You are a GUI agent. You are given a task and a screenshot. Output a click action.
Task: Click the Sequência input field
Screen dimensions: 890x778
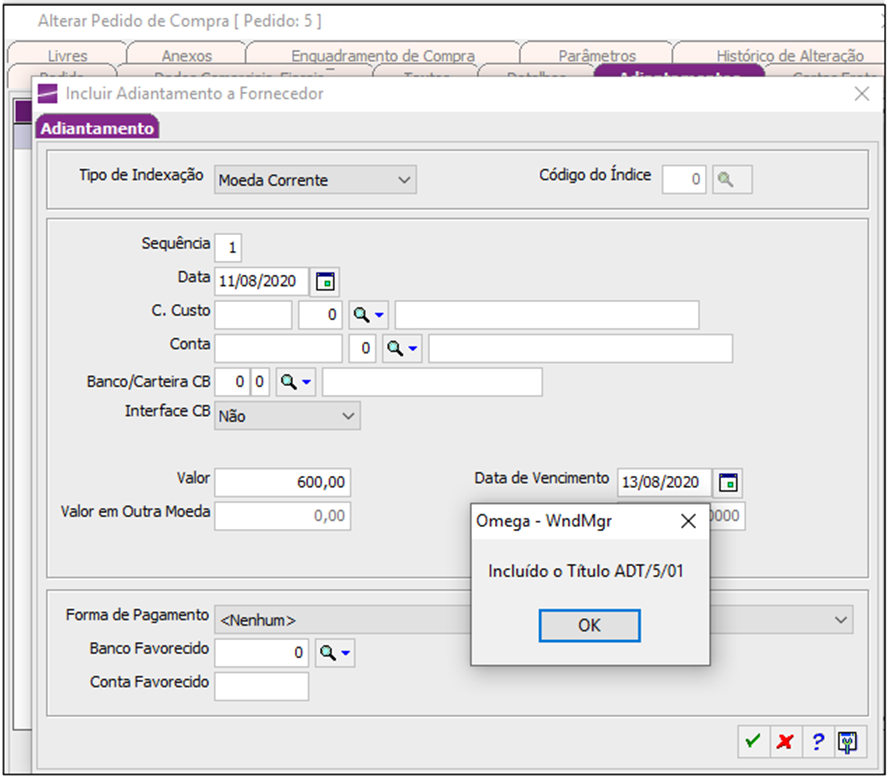click(x=228, y=247)
